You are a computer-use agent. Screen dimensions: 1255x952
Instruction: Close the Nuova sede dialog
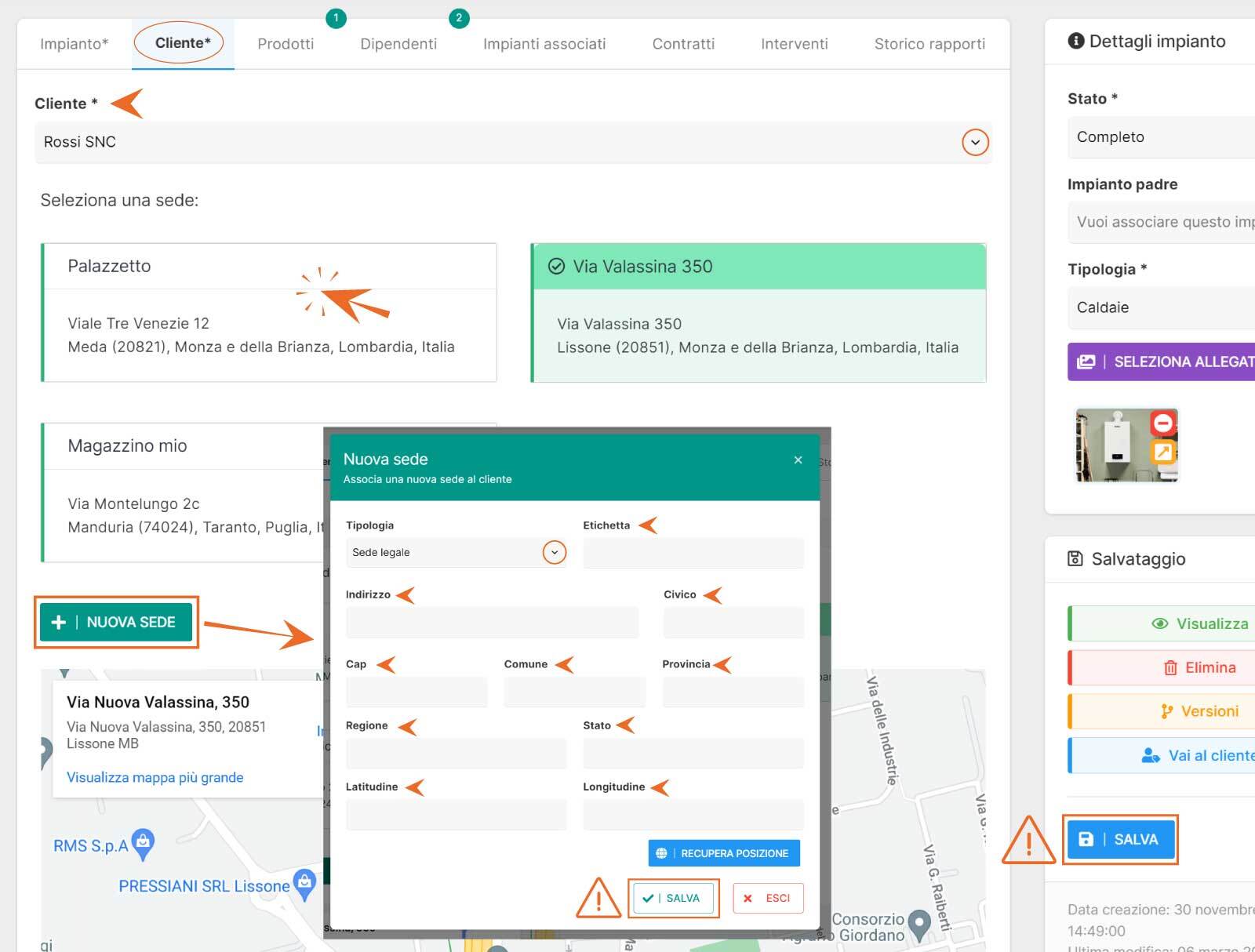(x=798, y=460)
